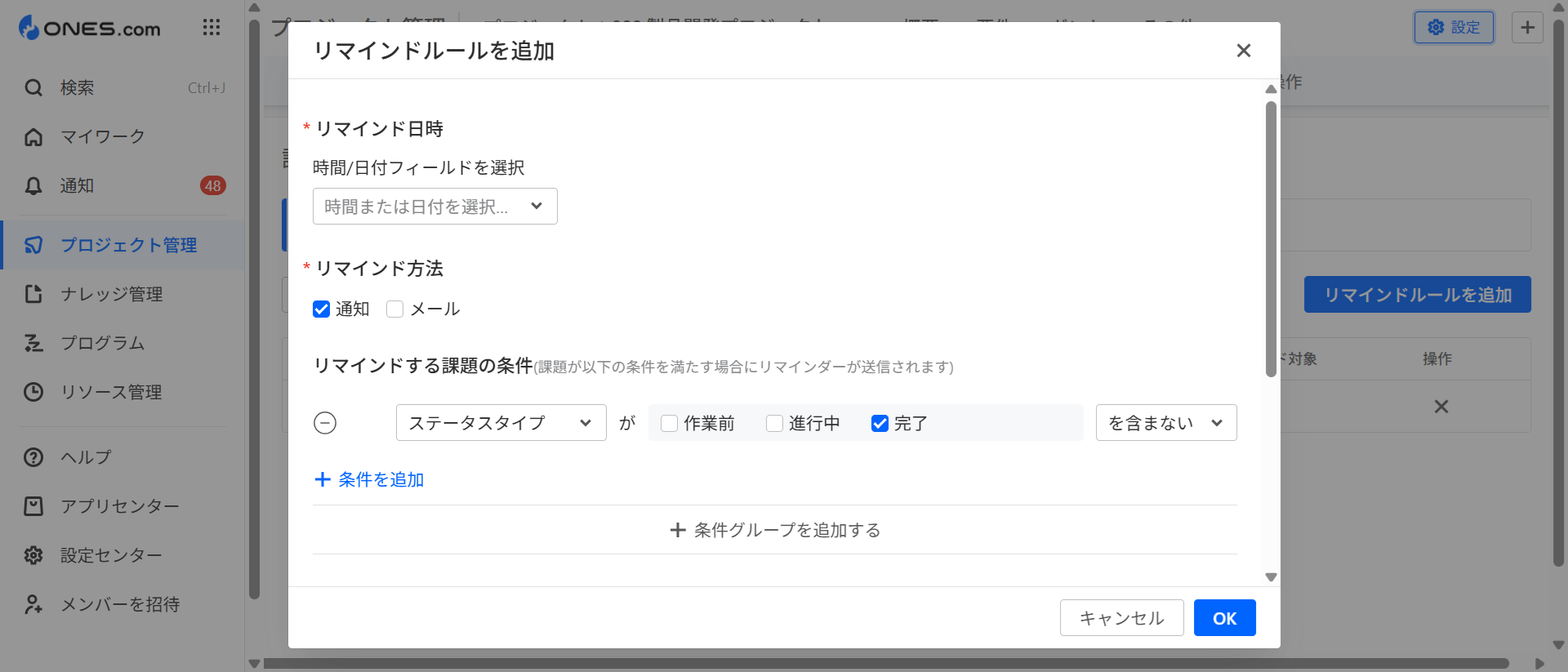Uncheck the 完了 status checkbox
The width and height of the screenshot is (1568, 672).
[x=880, y=423]
